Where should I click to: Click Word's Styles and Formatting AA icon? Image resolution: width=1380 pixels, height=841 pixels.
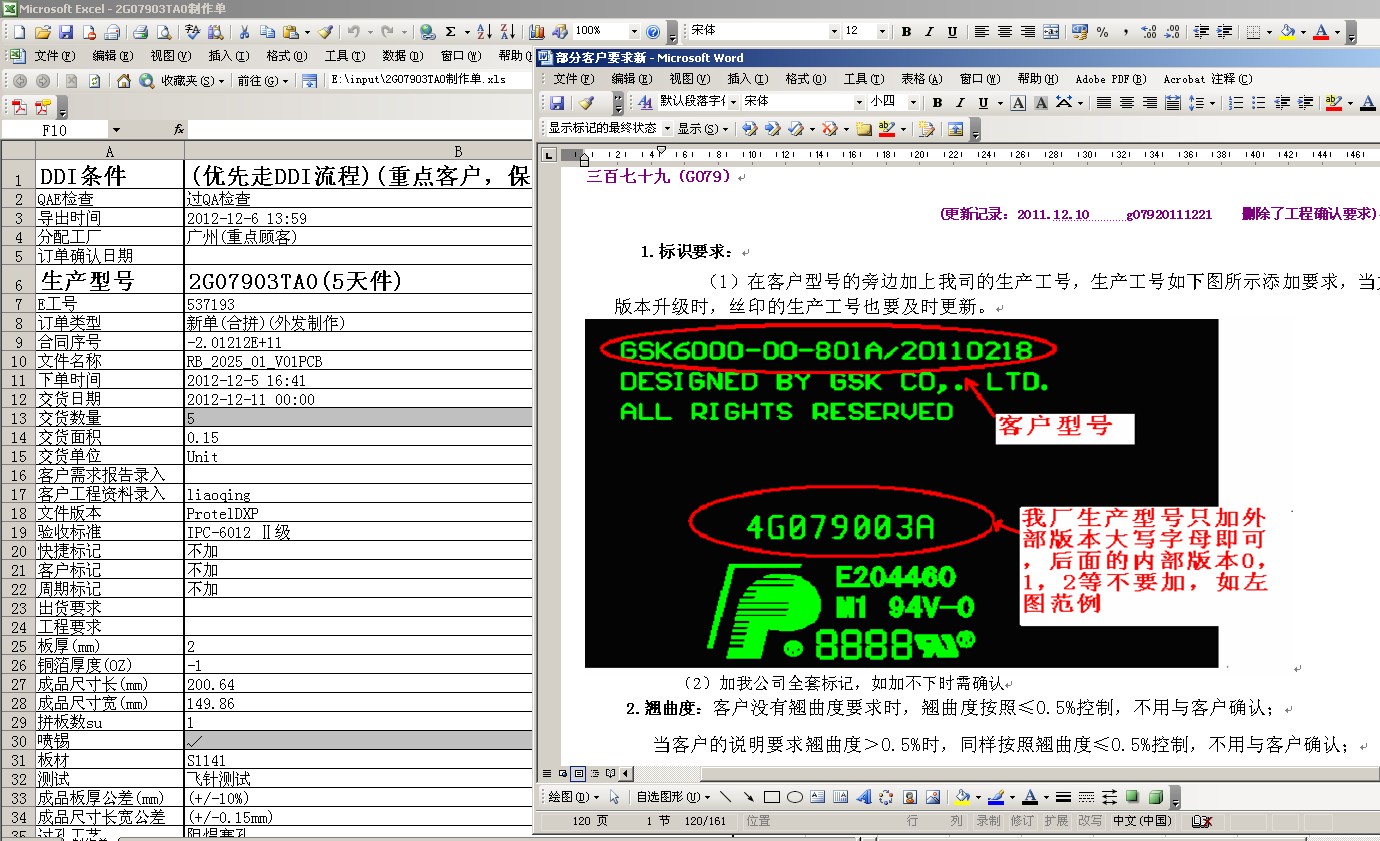645,102
